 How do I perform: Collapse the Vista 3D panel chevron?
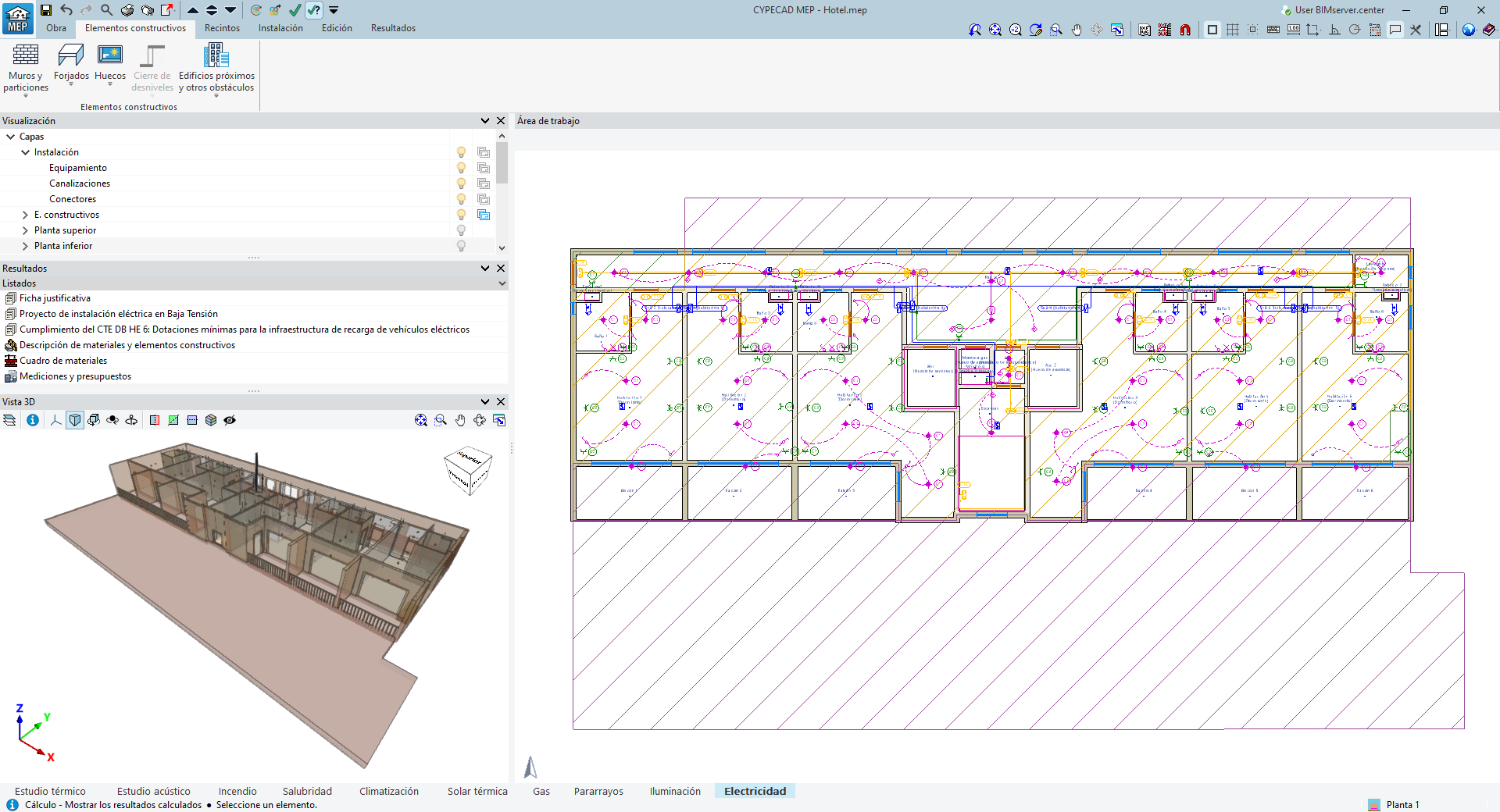point(485,402)
